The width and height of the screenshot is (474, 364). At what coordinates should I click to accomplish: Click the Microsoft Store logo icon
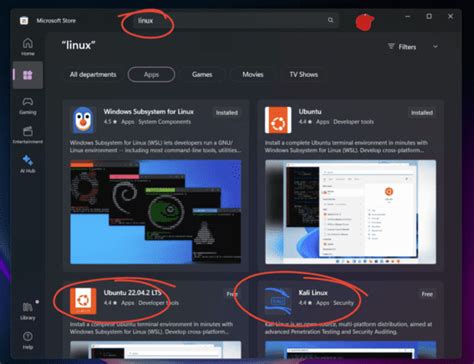pyautogui.click(x=24, y=21)
